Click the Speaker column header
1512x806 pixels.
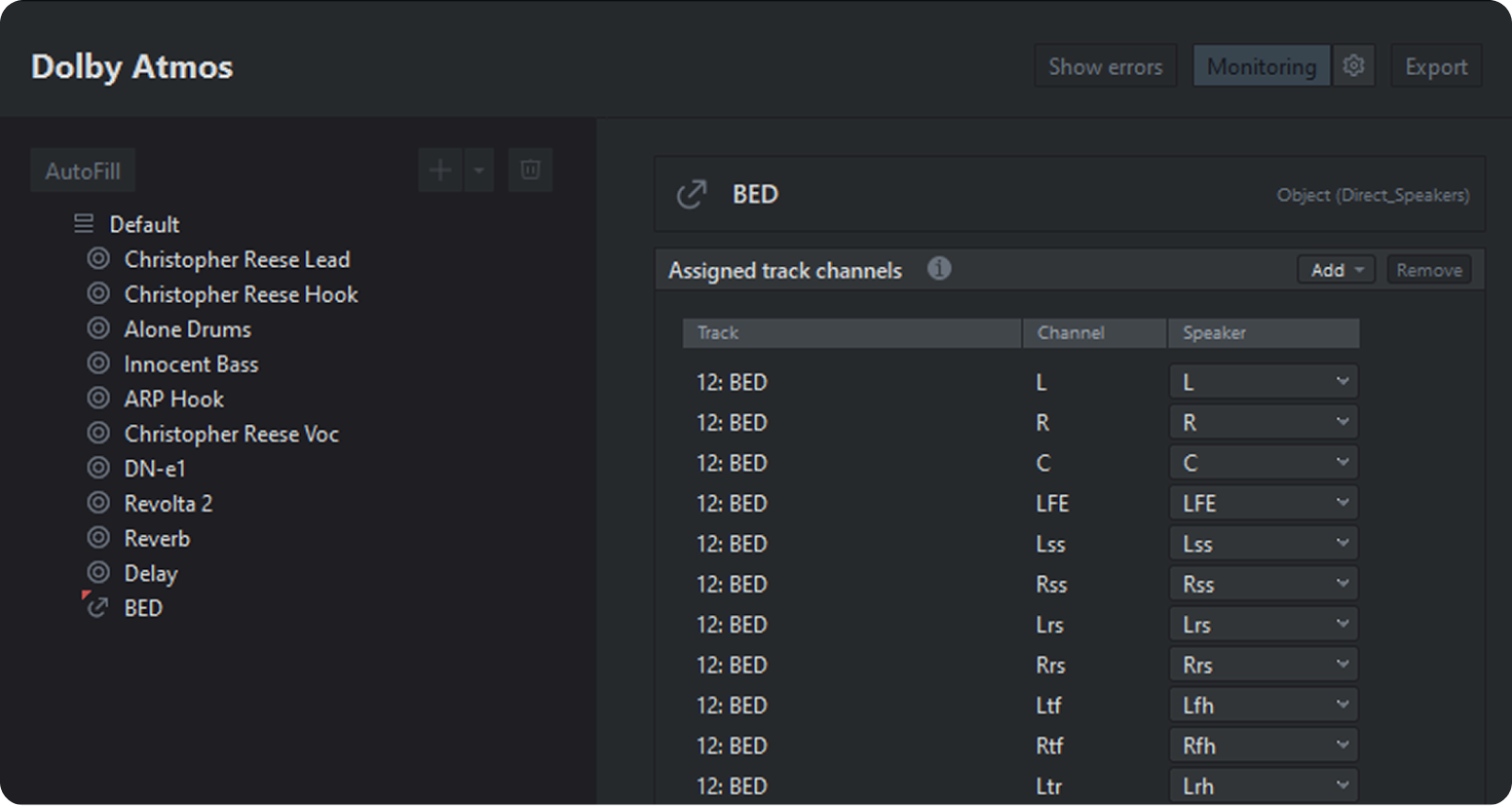tap(1264, 332)
